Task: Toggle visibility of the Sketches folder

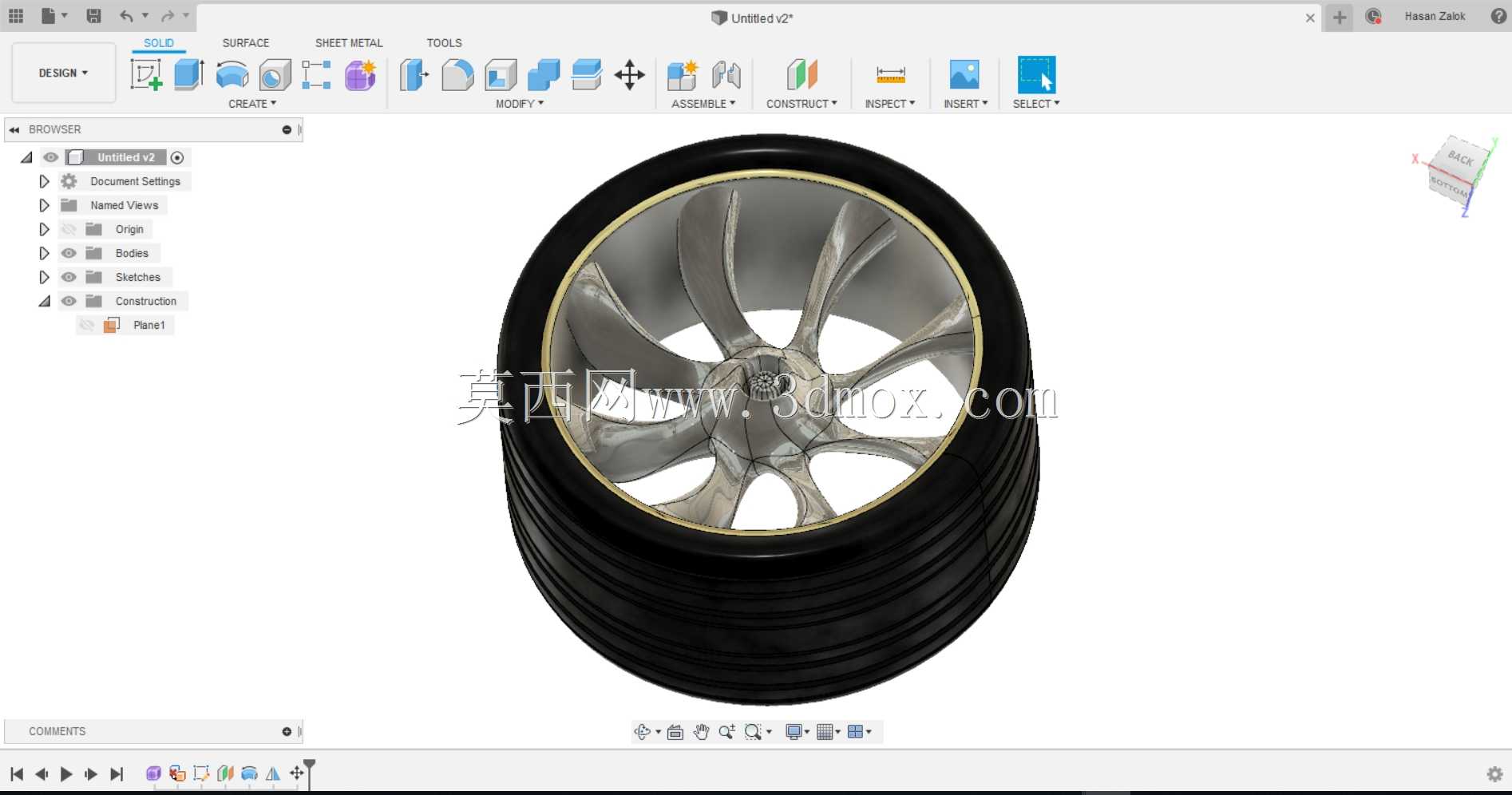Action: (x=69, y=277)
